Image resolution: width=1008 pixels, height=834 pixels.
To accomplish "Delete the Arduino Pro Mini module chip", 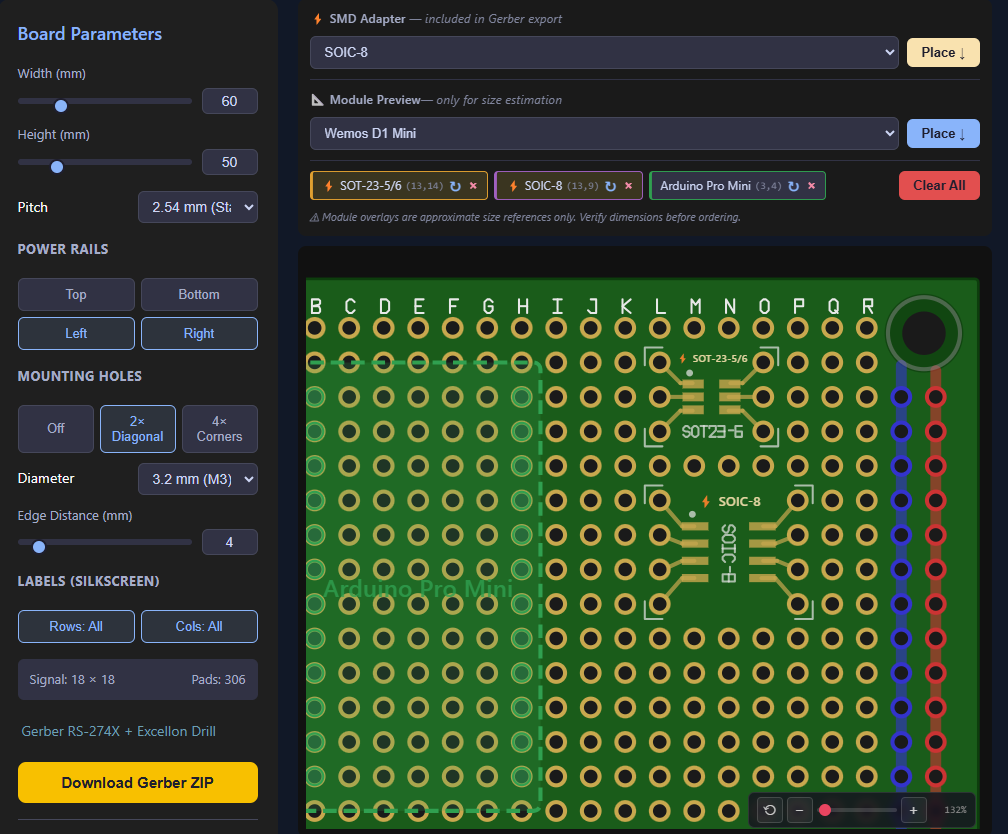I will click(811, 186).
